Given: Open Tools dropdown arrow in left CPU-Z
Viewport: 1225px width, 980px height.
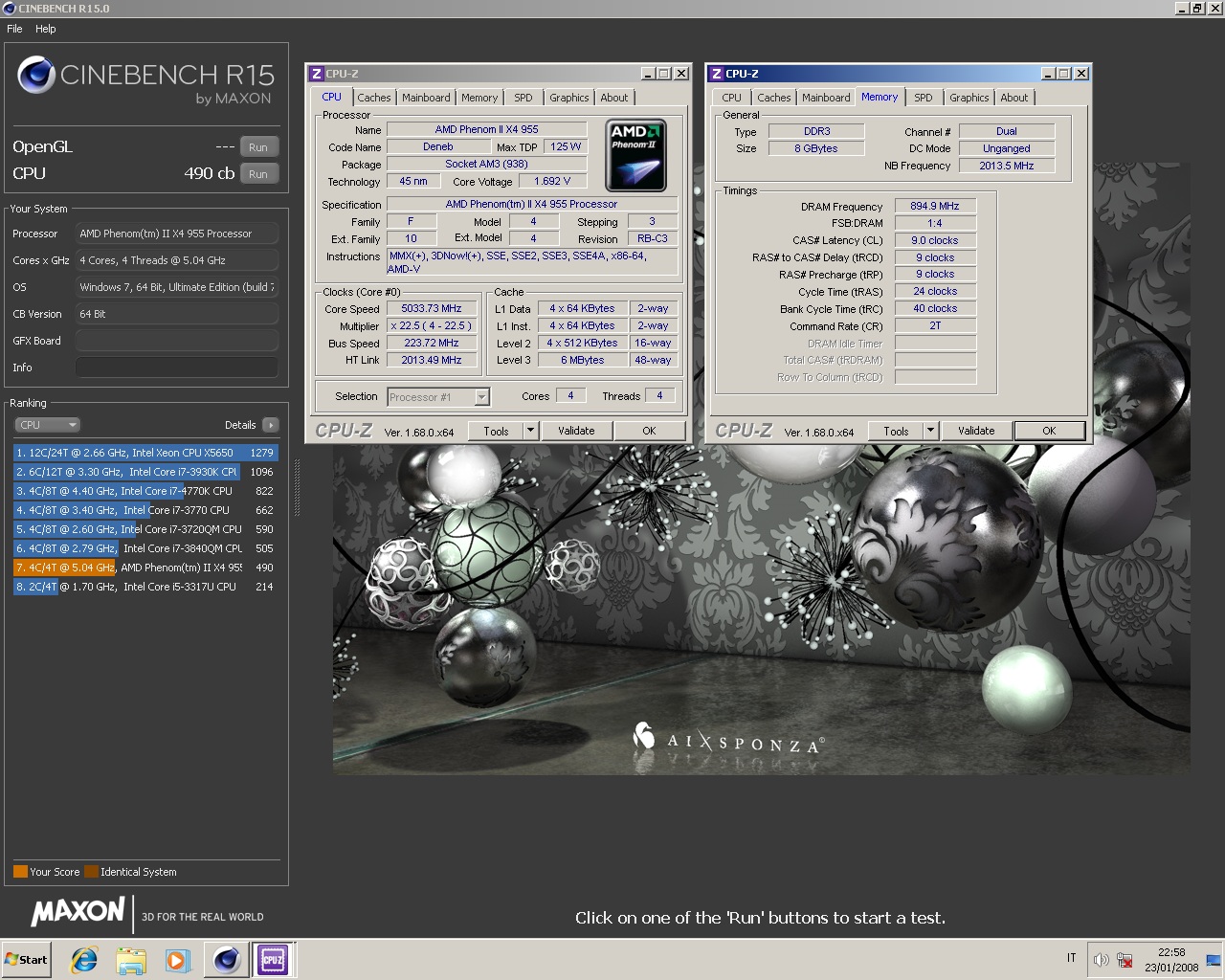Looking at the screenshot, I should (x=530, y=431).
